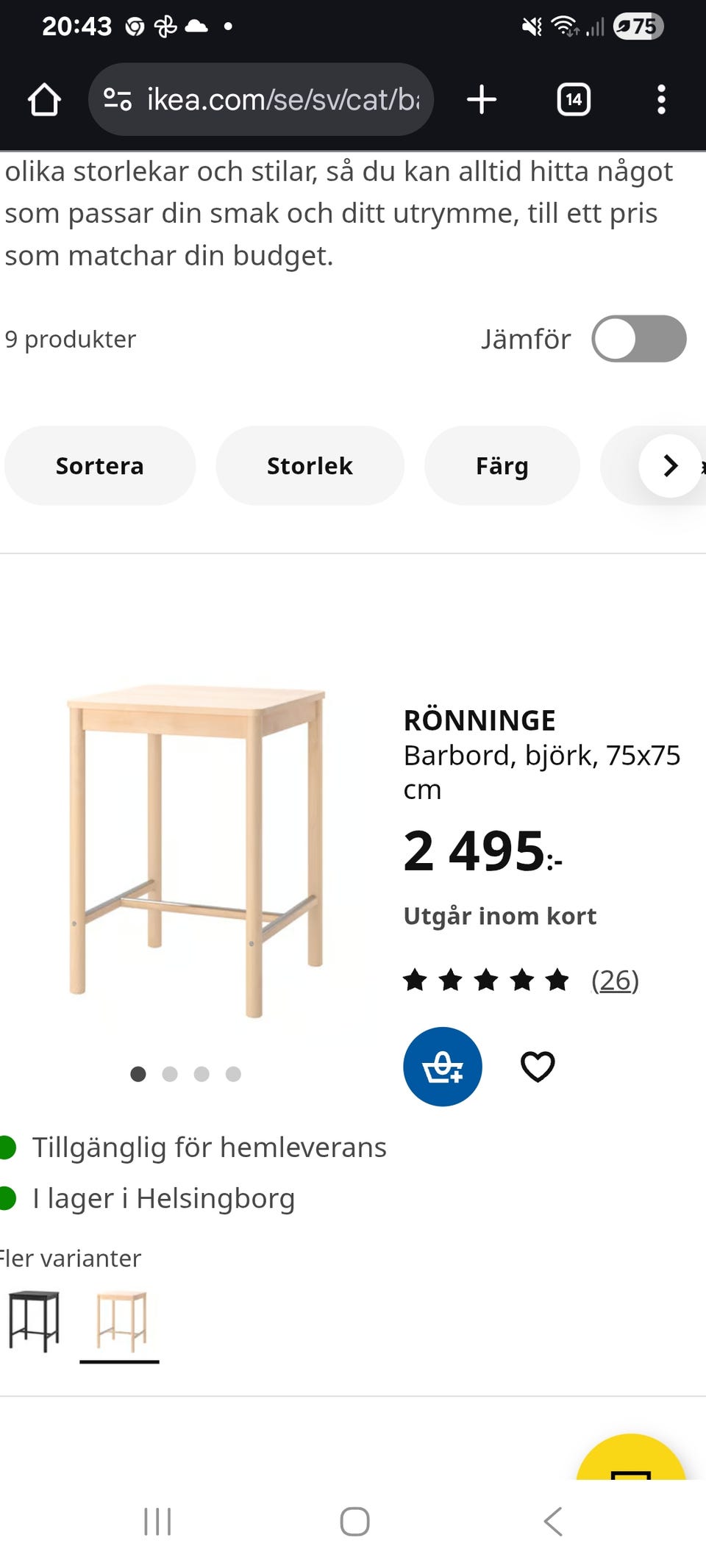This screenshot has height=1568, width=706.
Task: Save RÖNNINGE table to favorites heart
Action: (x=538, y=1067)
